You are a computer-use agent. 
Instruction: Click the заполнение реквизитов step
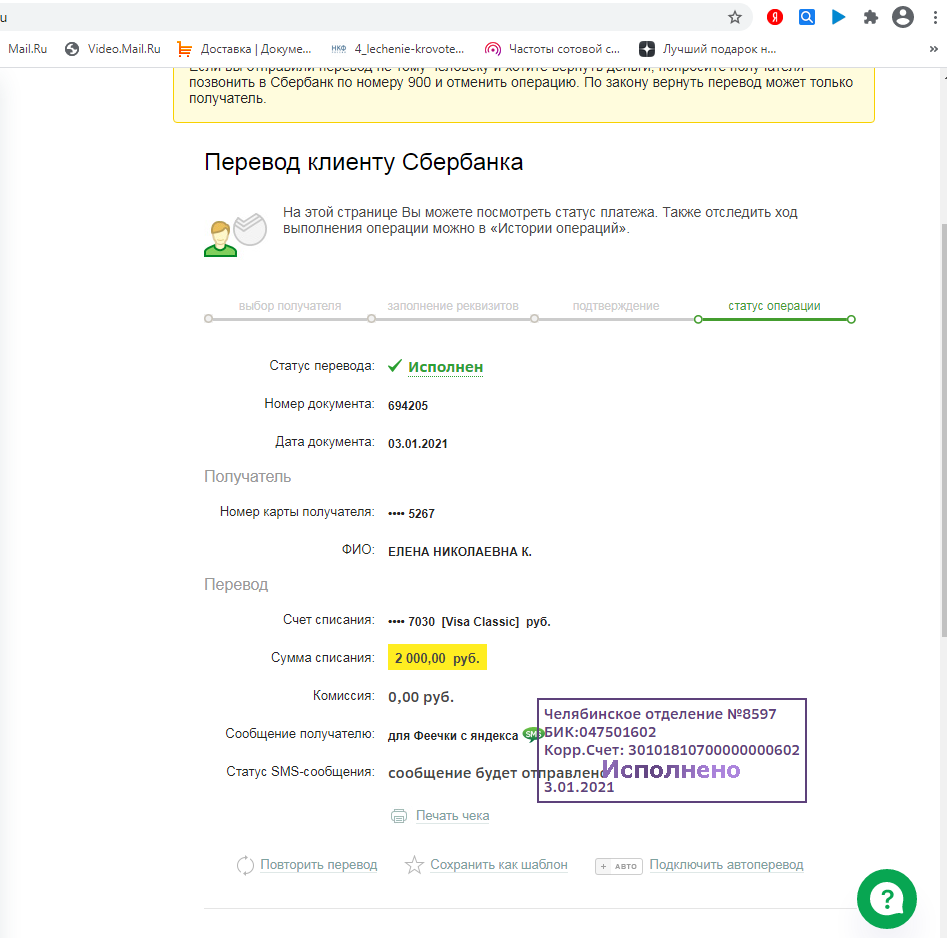pos(452,306)
